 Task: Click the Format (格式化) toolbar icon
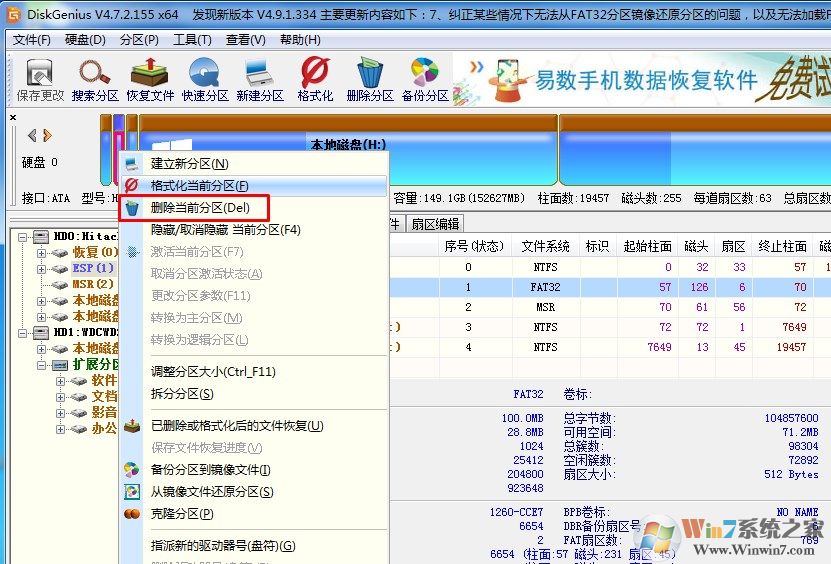pos(315,79)
